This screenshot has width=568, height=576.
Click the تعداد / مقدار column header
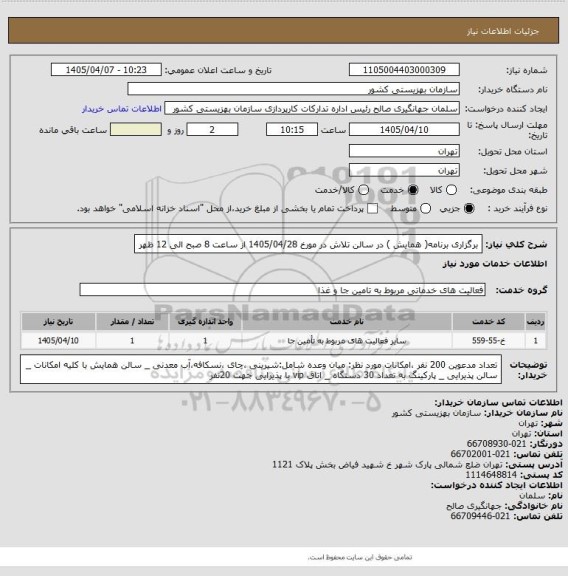132,322
